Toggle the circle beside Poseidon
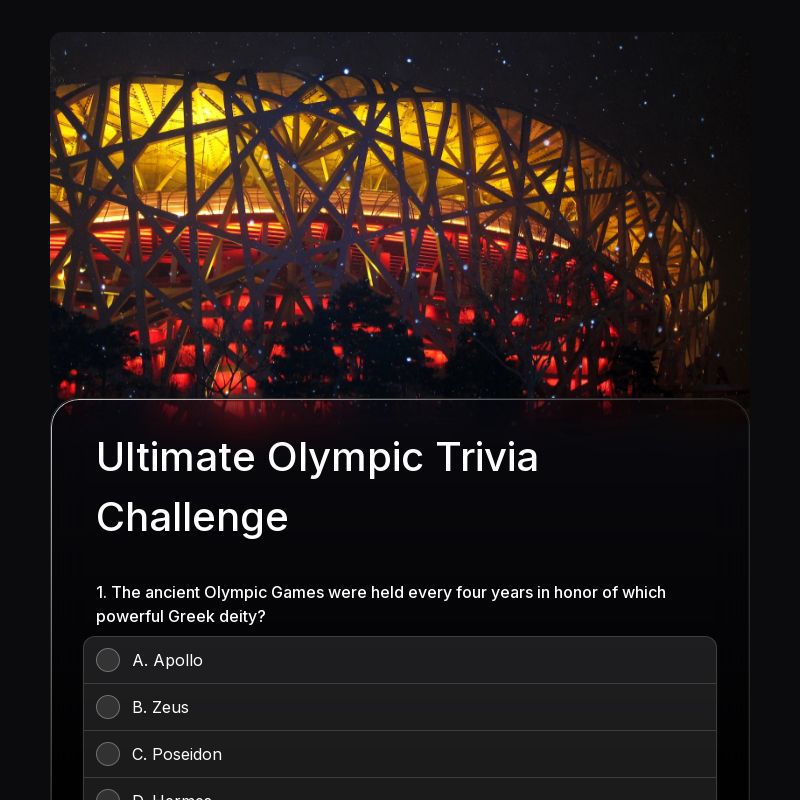Screen dimensions: 800x800 pyautogui.click(x=108, y=754)
